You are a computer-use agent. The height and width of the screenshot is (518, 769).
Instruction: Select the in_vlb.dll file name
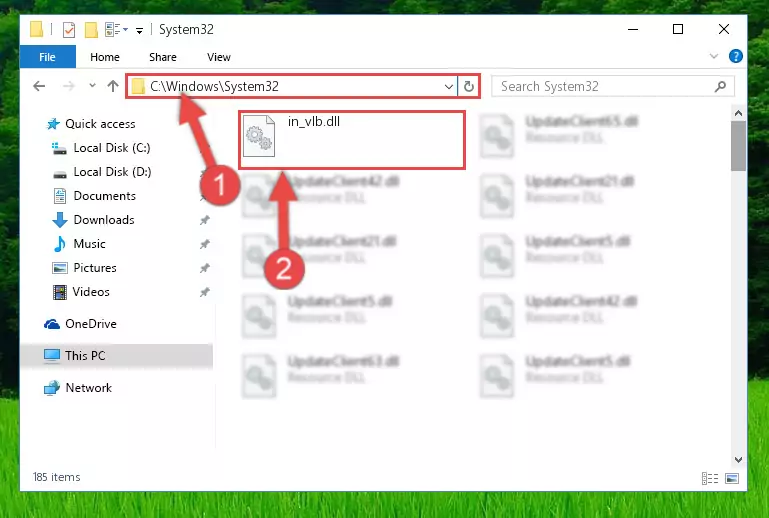click(314, 122)
